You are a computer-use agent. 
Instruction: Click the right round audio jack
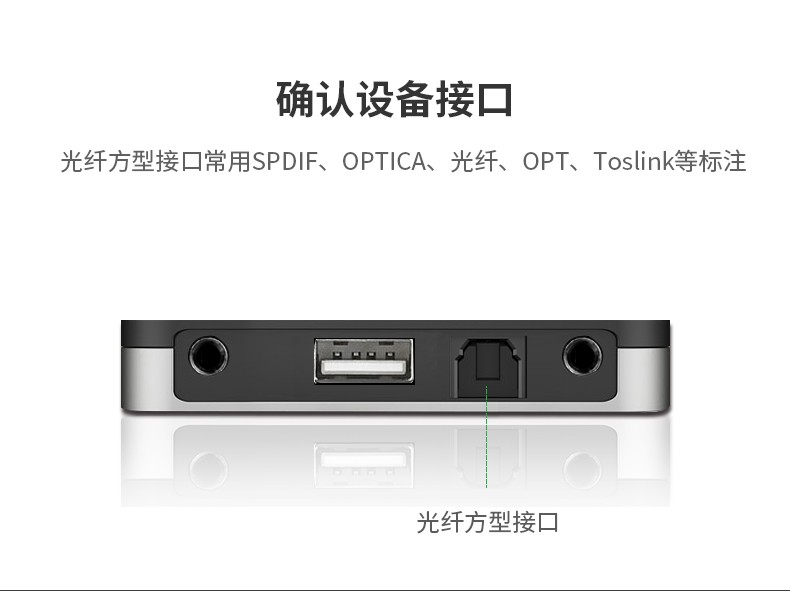(582, 356)
